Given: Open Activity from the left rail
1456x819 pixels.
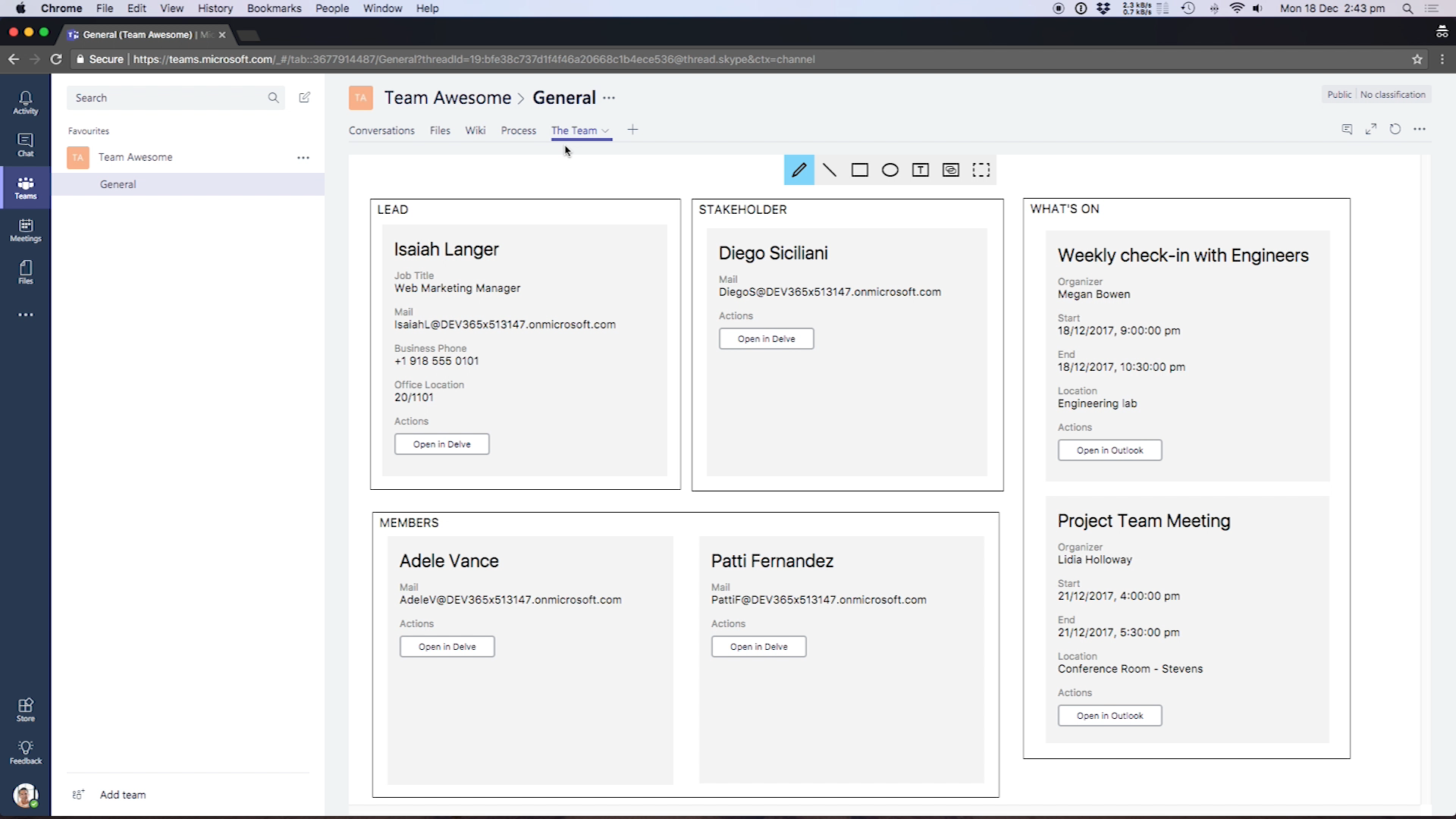Looking at the screenshot, I should [25, 102].
